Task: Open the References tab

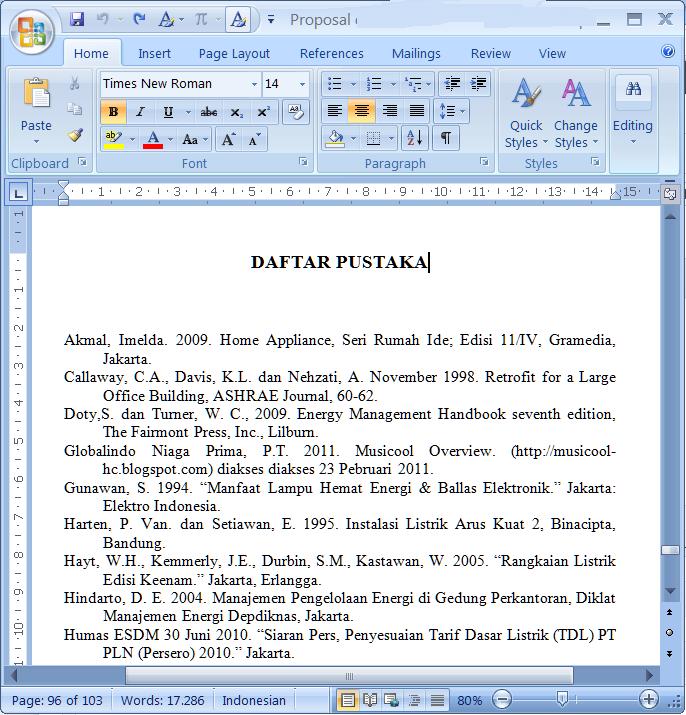Action: pos(332,53)
